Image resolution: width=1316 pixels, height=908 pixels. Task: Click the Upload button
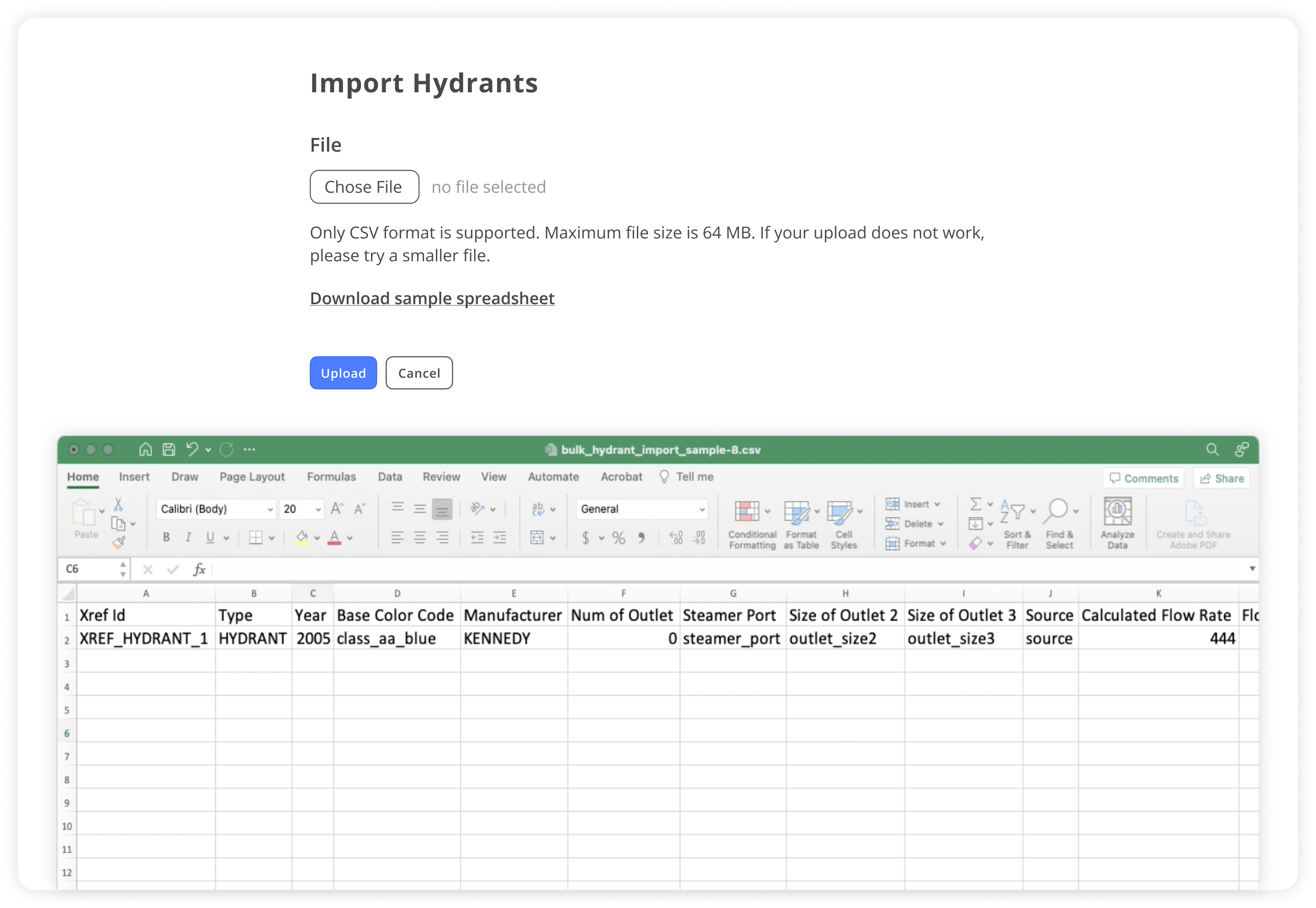tap(343, 373)
